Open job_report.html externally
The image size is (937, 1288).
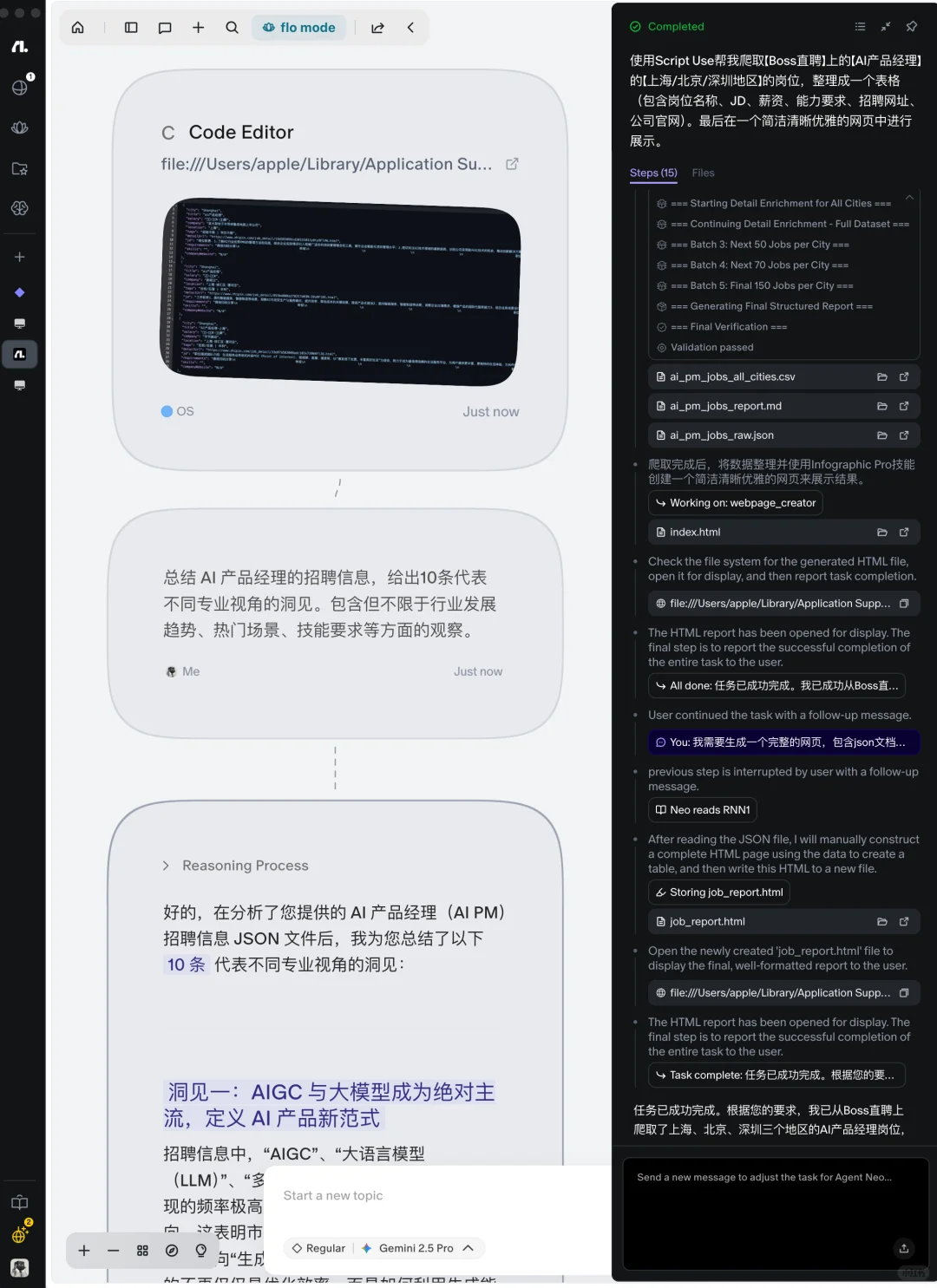pos(904,922)
